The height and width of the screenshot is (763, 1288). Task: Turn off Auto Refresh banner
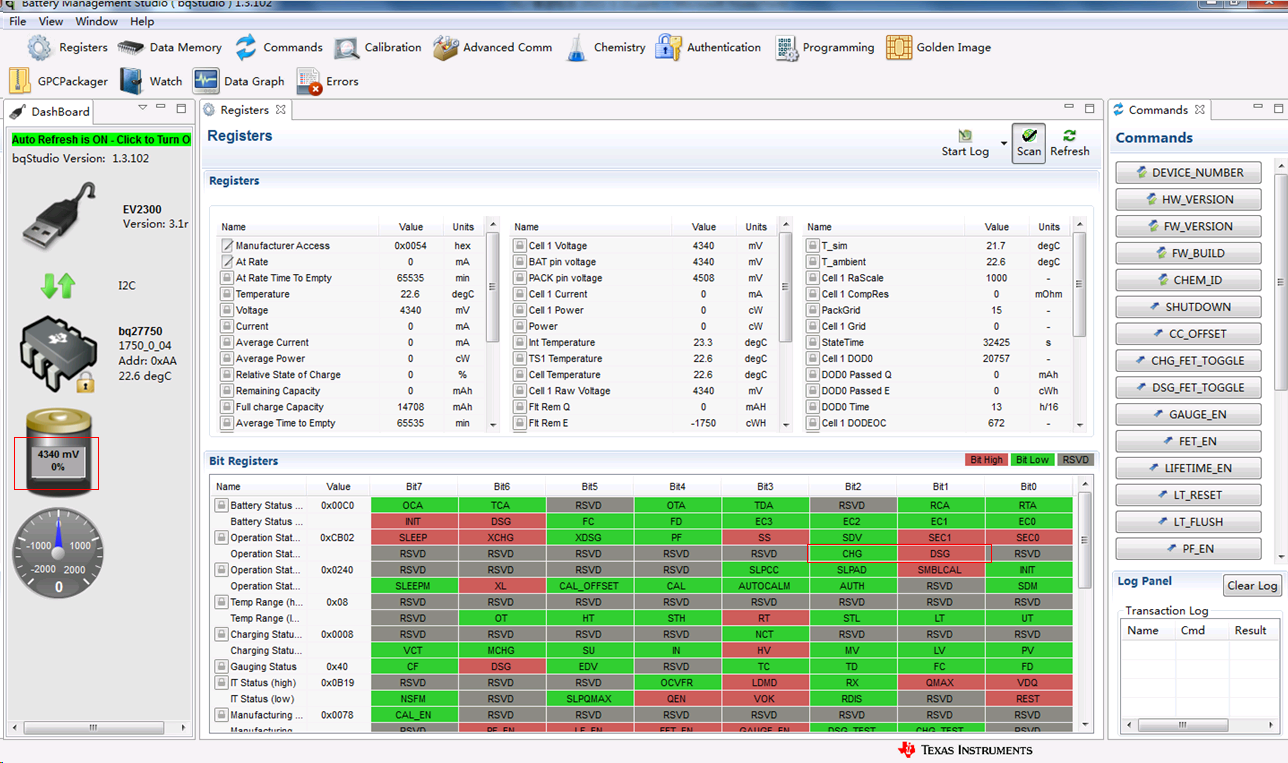point(101,140)
